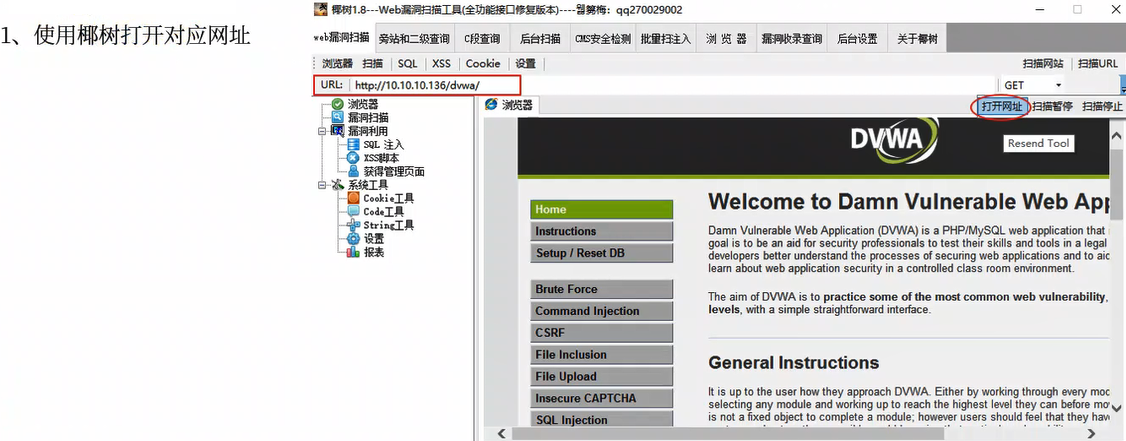Viewport: 1126px width, 441px height.
Task: Switch to the 旁站和二级查询 tab
Action: tap(414, 39)
